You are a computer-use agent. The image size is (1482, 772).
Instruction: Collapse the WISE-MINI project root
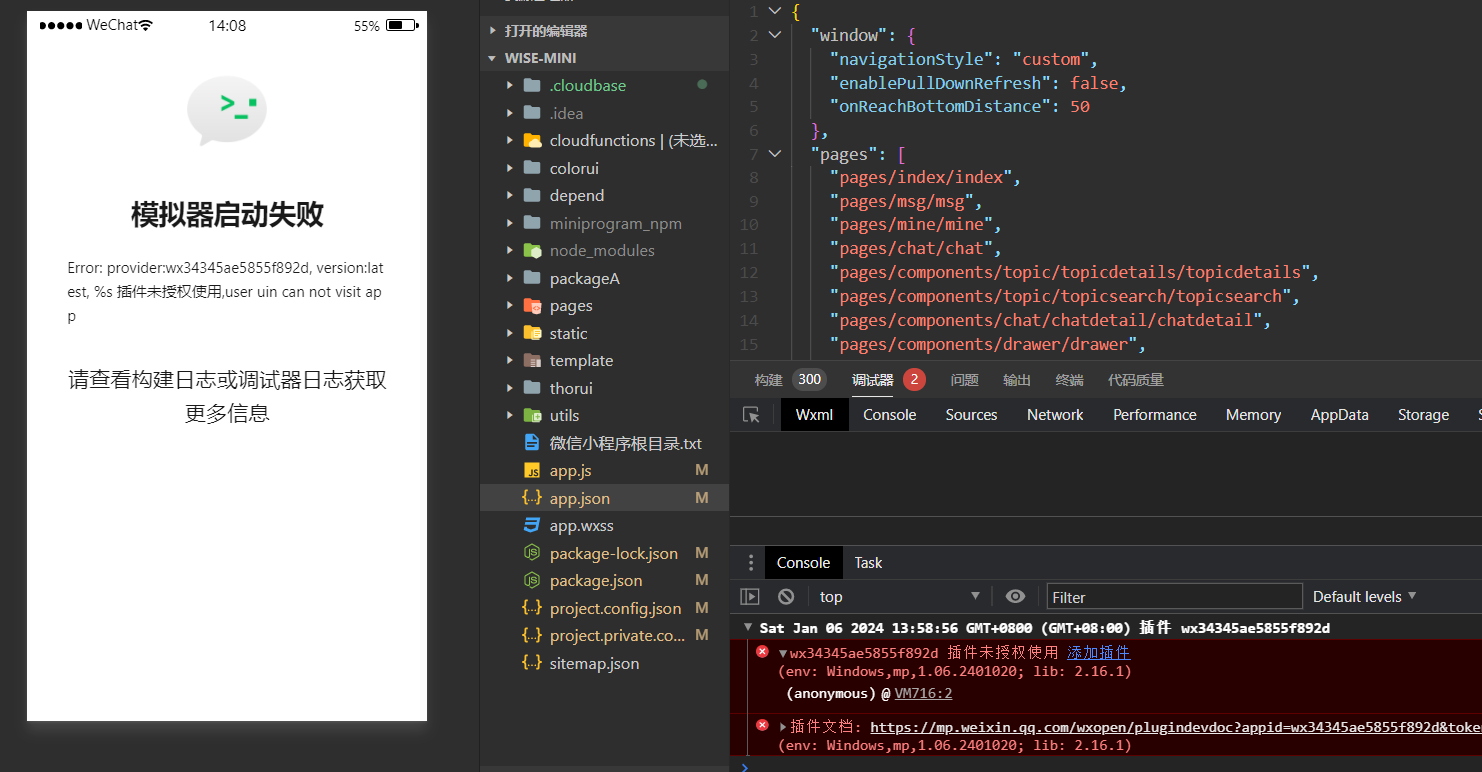[x=492, y=58]
